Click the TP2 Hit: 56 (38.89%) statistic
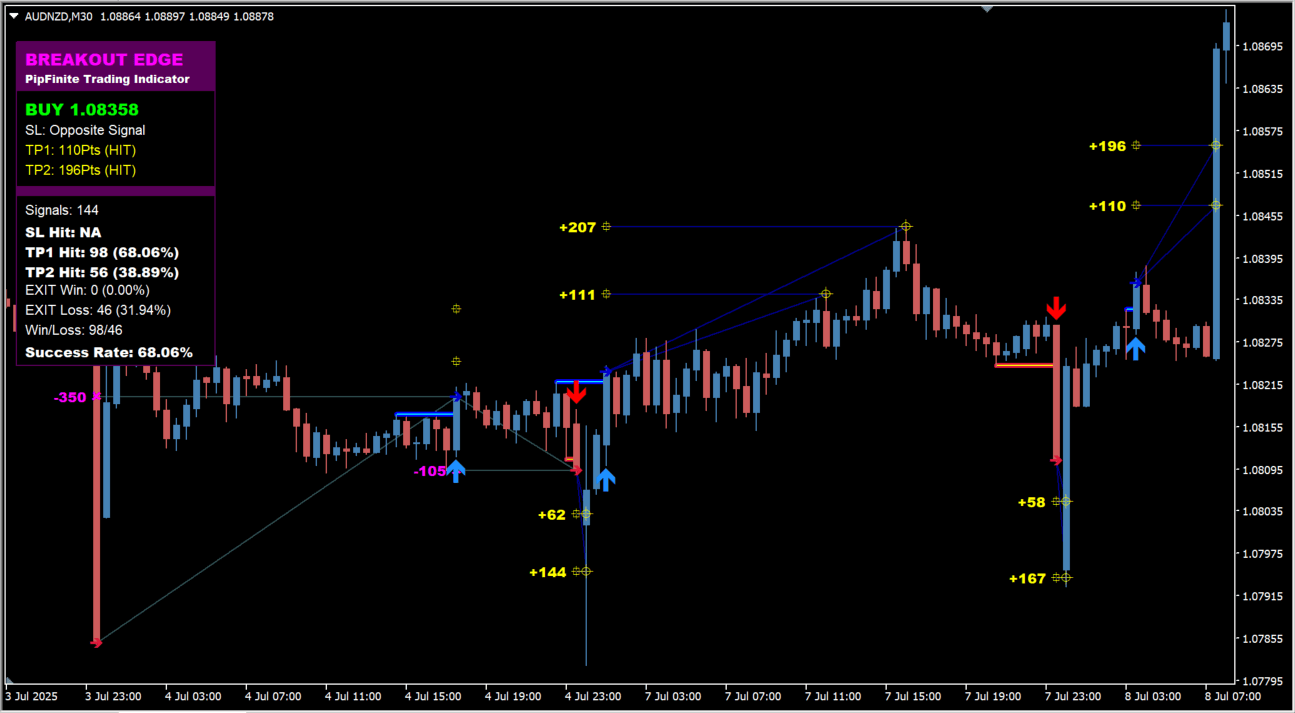The width and height of the screenshot is (1295, 713). tap(102, 272)
